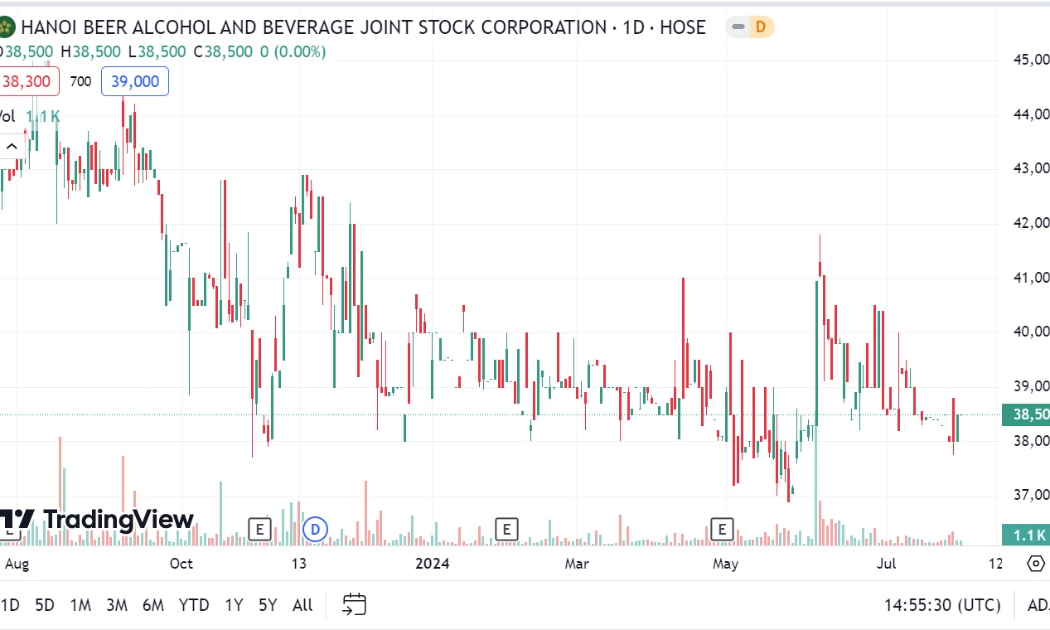Select the 3M time range

[x=117, y=605]
